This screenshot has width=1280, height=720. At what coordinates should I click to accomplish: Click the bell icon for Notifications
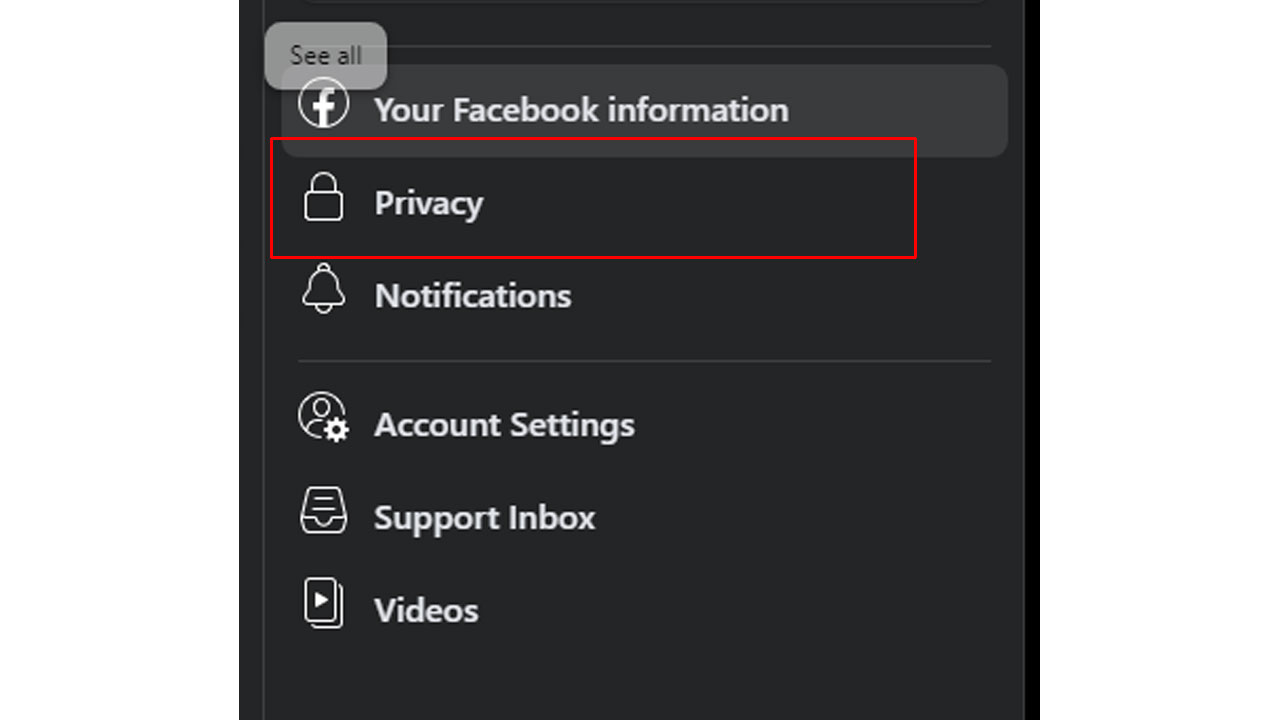coord(323,289)
